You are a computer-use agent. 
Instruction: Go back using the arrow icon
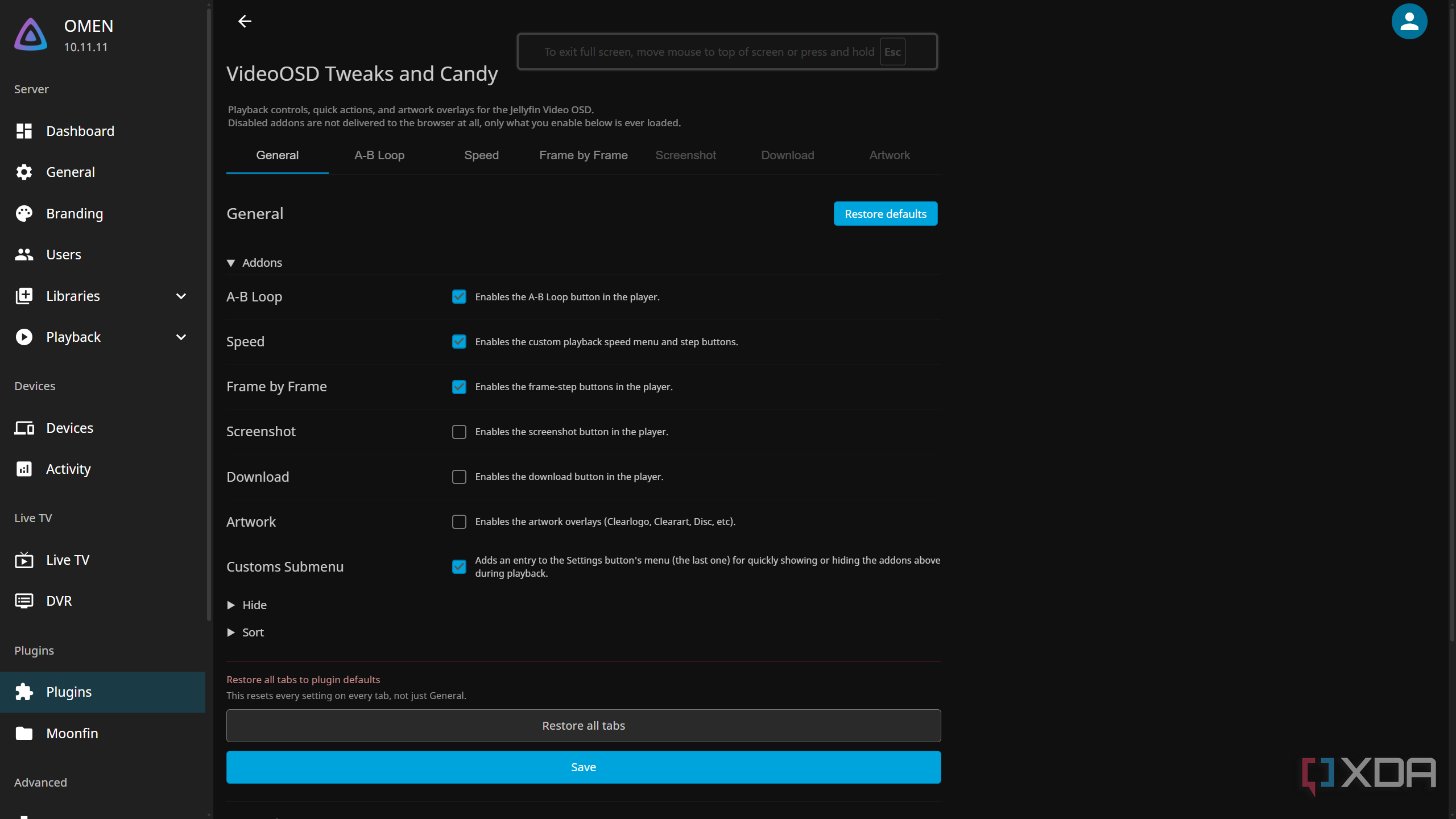tap(245, 22)
